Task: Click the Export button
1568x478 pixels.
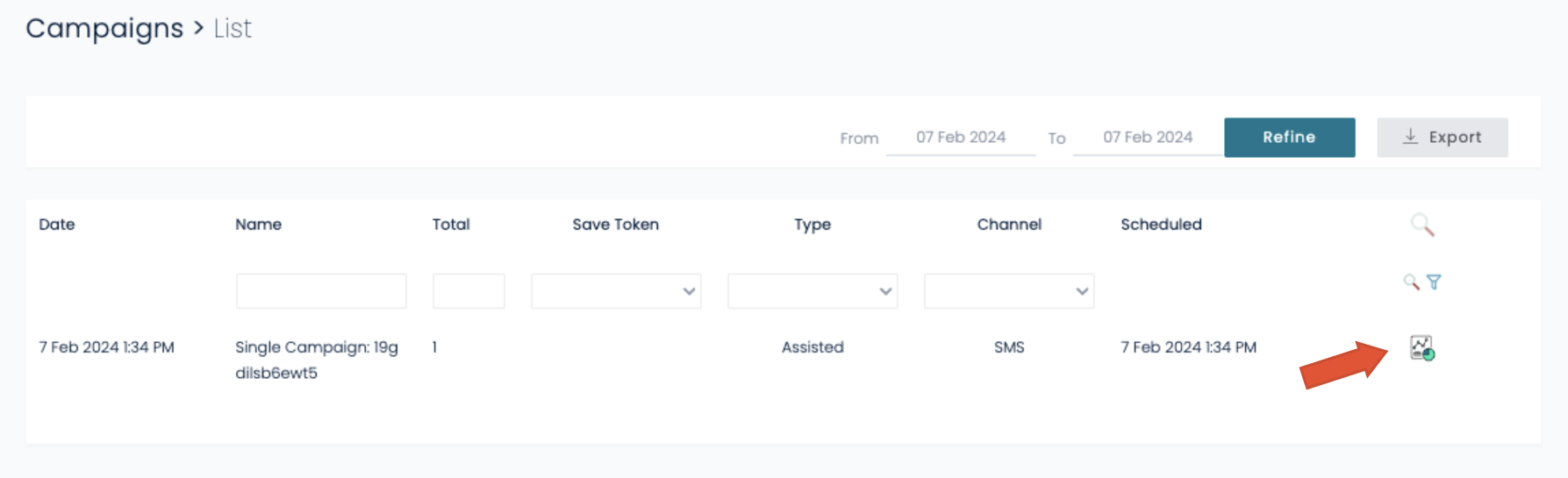Action: (1442, 138)
